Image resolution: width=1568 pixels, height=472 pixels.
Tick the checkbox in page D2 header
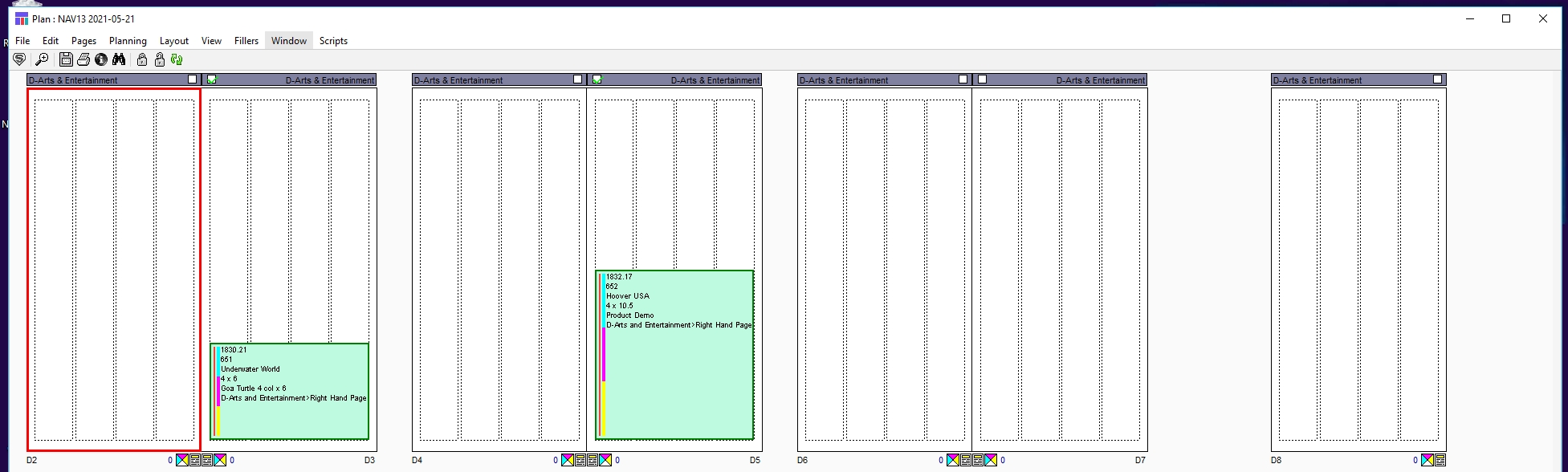click(x=193, y=79)
